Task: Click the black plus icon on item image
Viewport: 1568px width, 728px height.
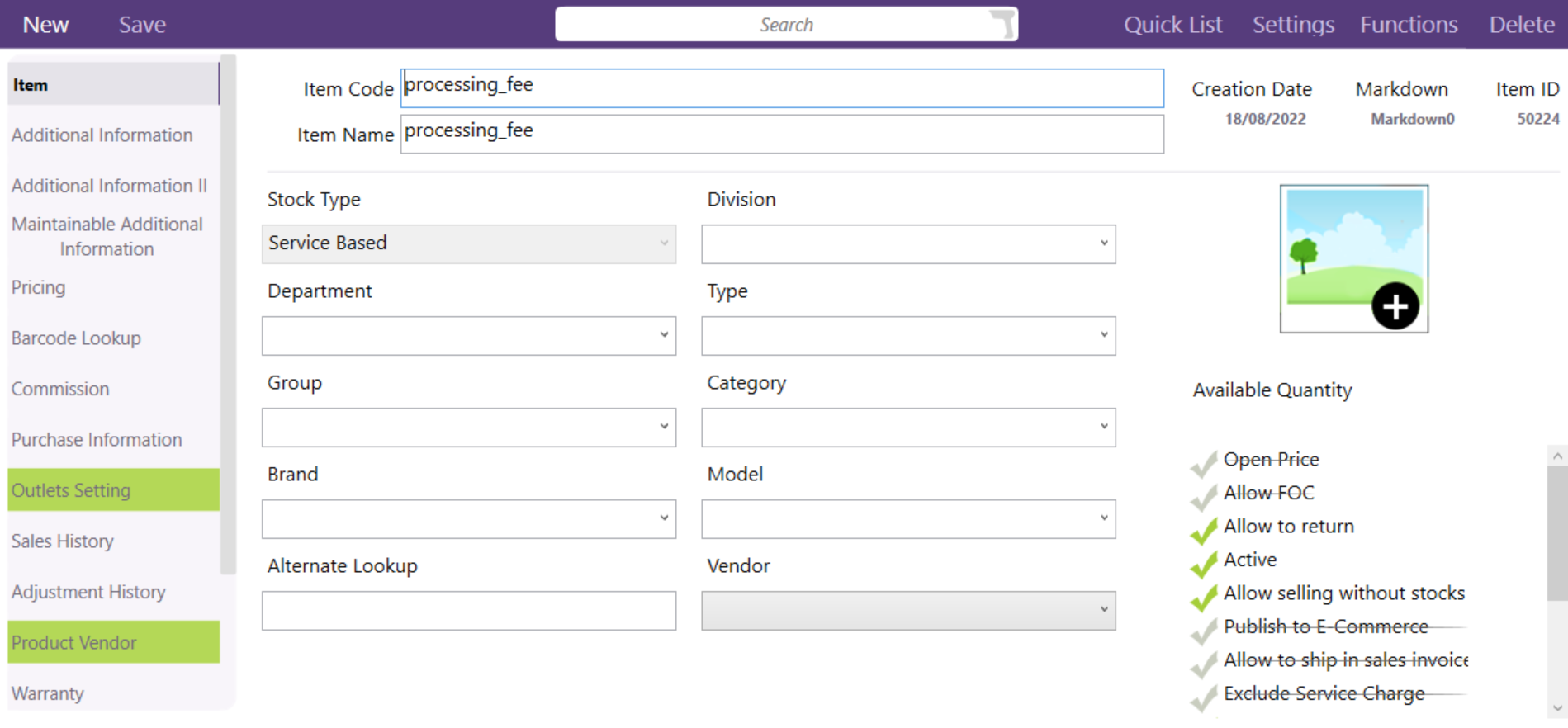Action: (1395, 306)
